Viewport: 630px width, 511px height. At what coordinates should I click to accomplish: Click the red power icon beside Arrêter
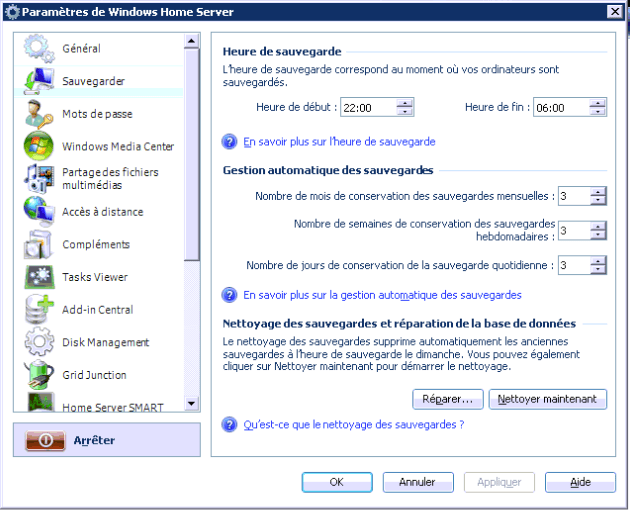click(x=45, y=440)
